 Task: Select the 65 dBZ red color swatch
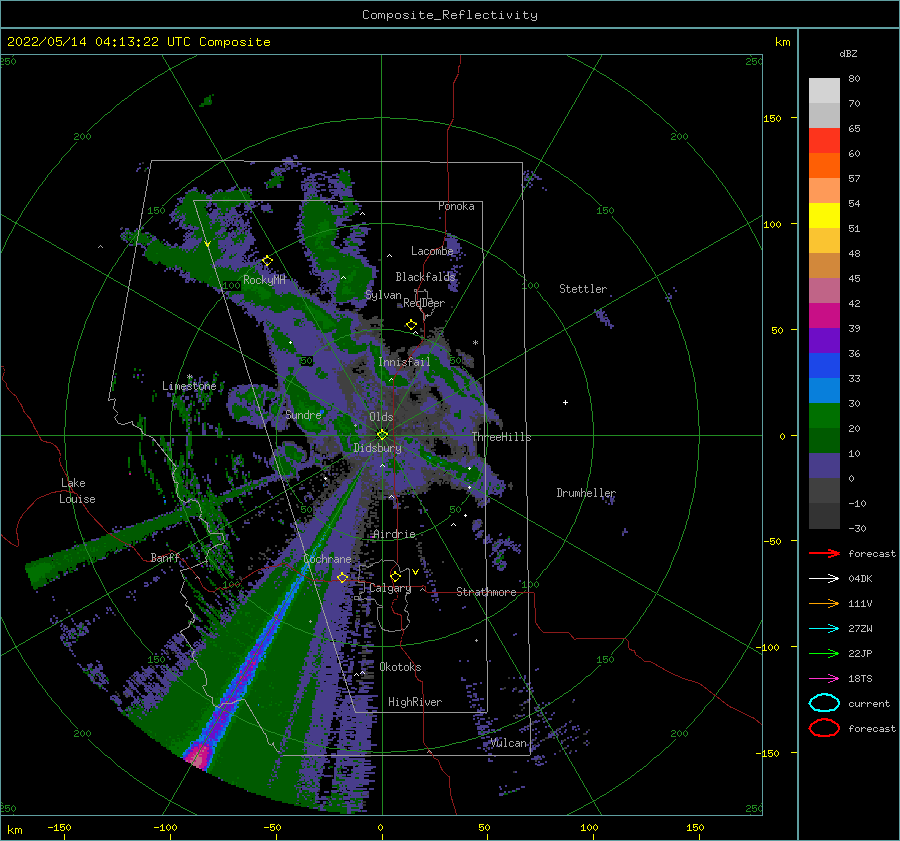point(824,141)
